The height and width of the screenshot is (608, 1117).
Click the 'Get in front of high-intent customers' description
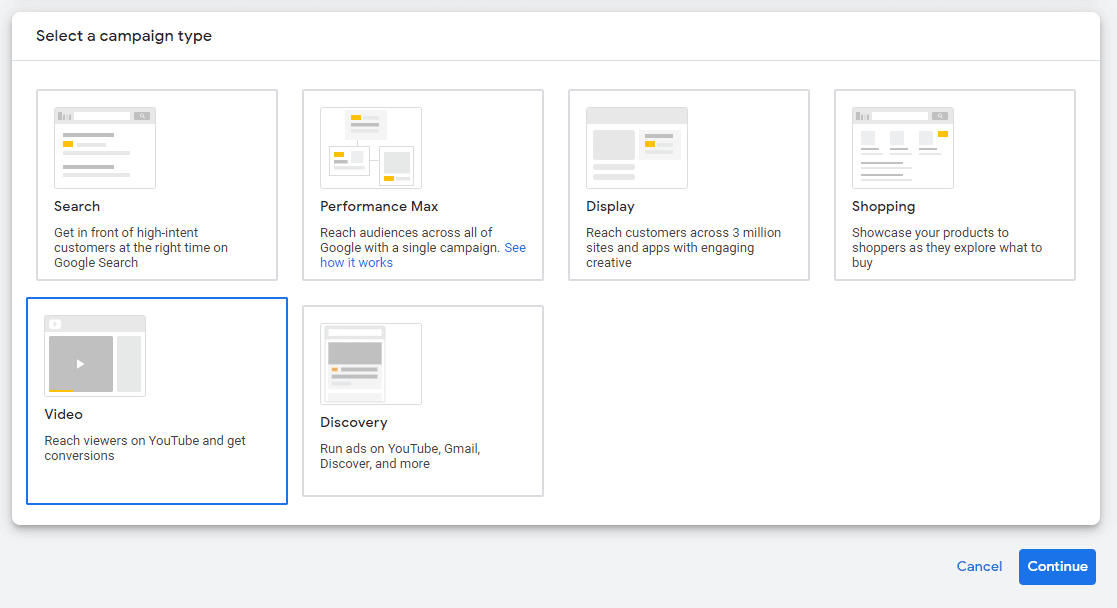click(141, 248)
